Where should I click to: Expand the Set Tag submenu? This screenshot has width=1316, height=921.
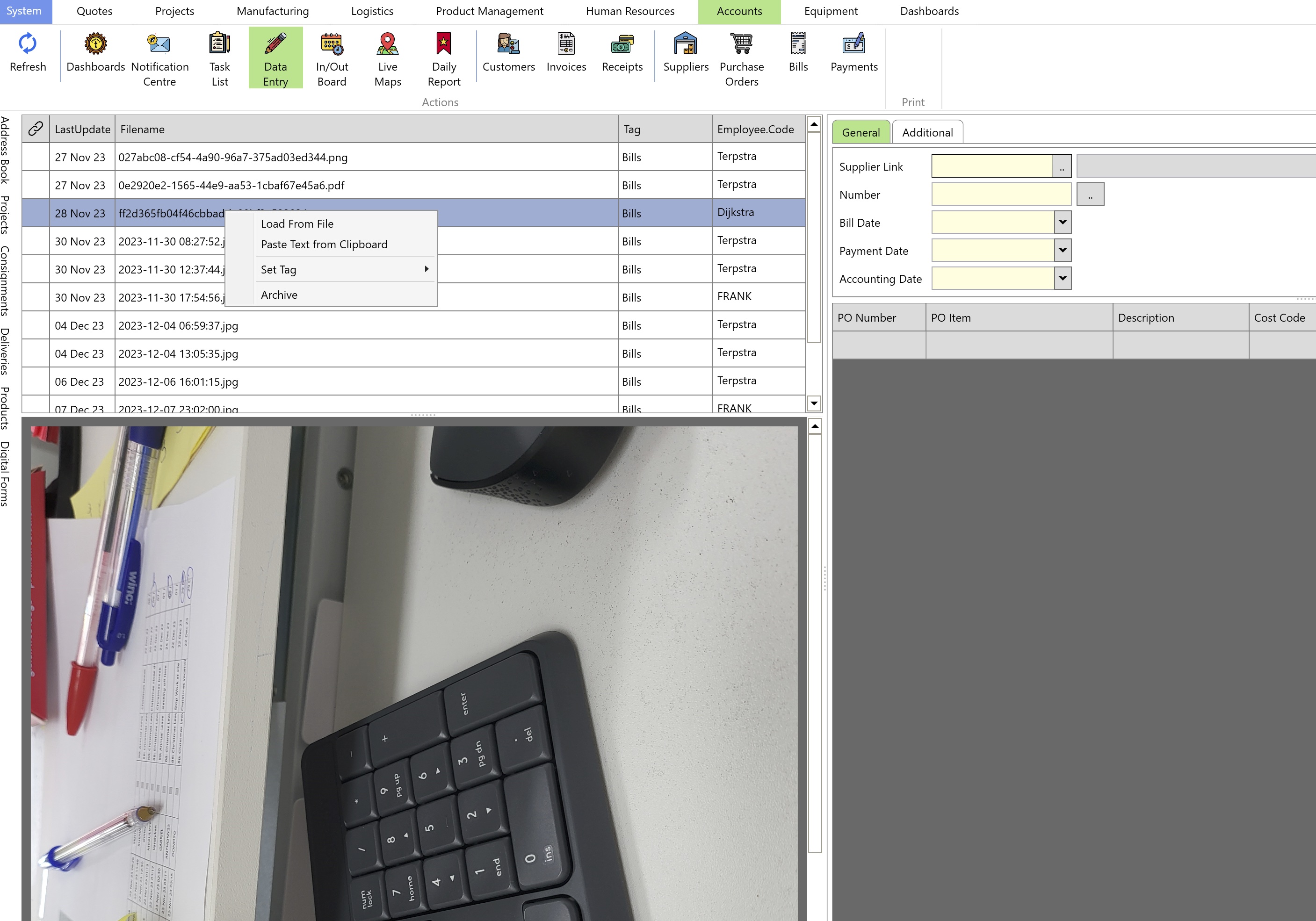(332, 269)
